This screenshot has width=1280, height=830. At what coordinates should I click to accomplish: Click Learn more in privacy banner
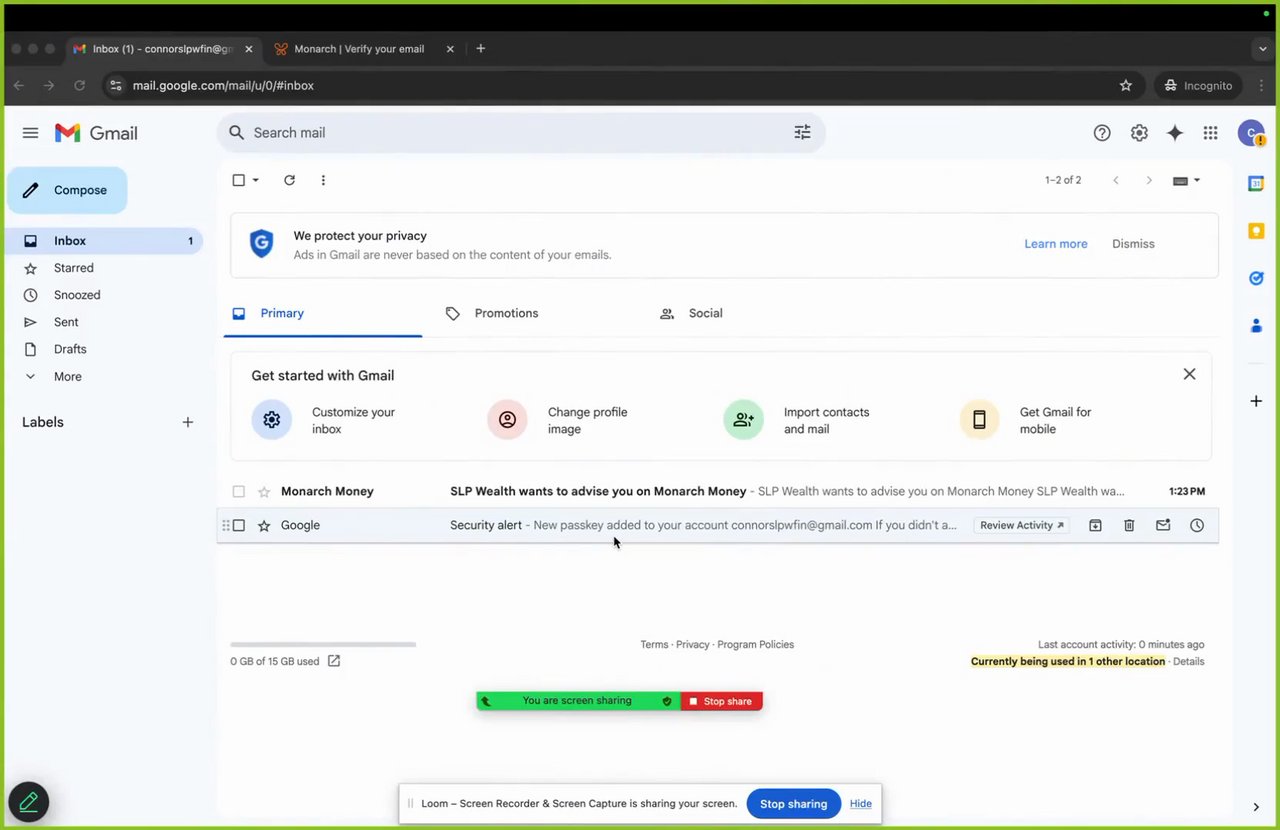click(1055, 244)
